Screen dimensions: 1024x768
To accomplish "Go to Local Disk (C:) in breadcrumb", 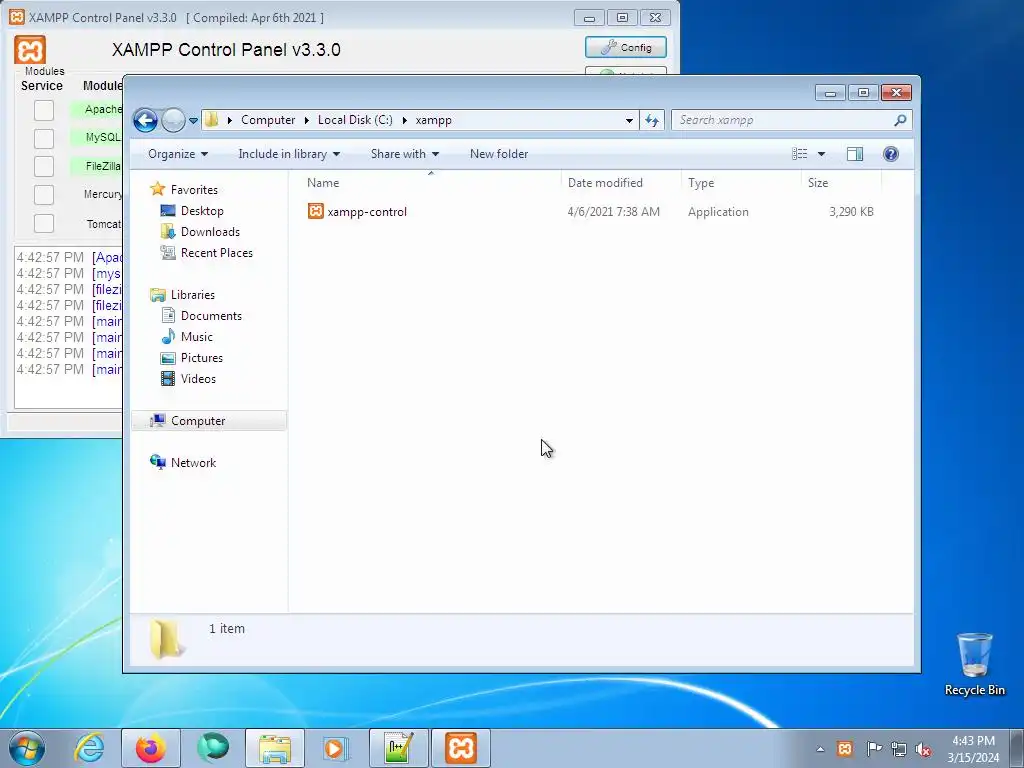I will click(x=355, y=120).
